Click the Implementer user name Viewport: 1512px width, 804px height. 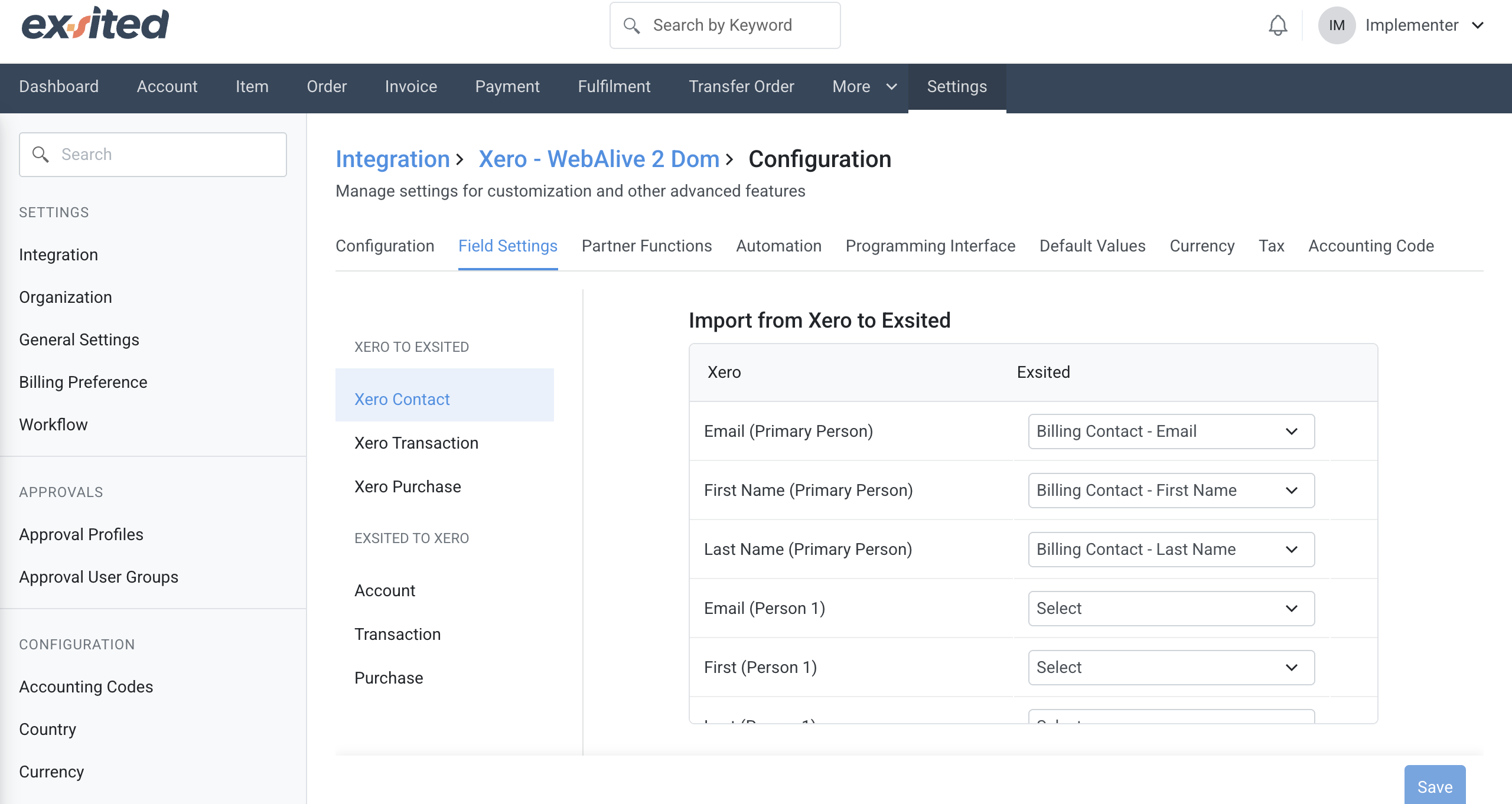pos(1412,25)
